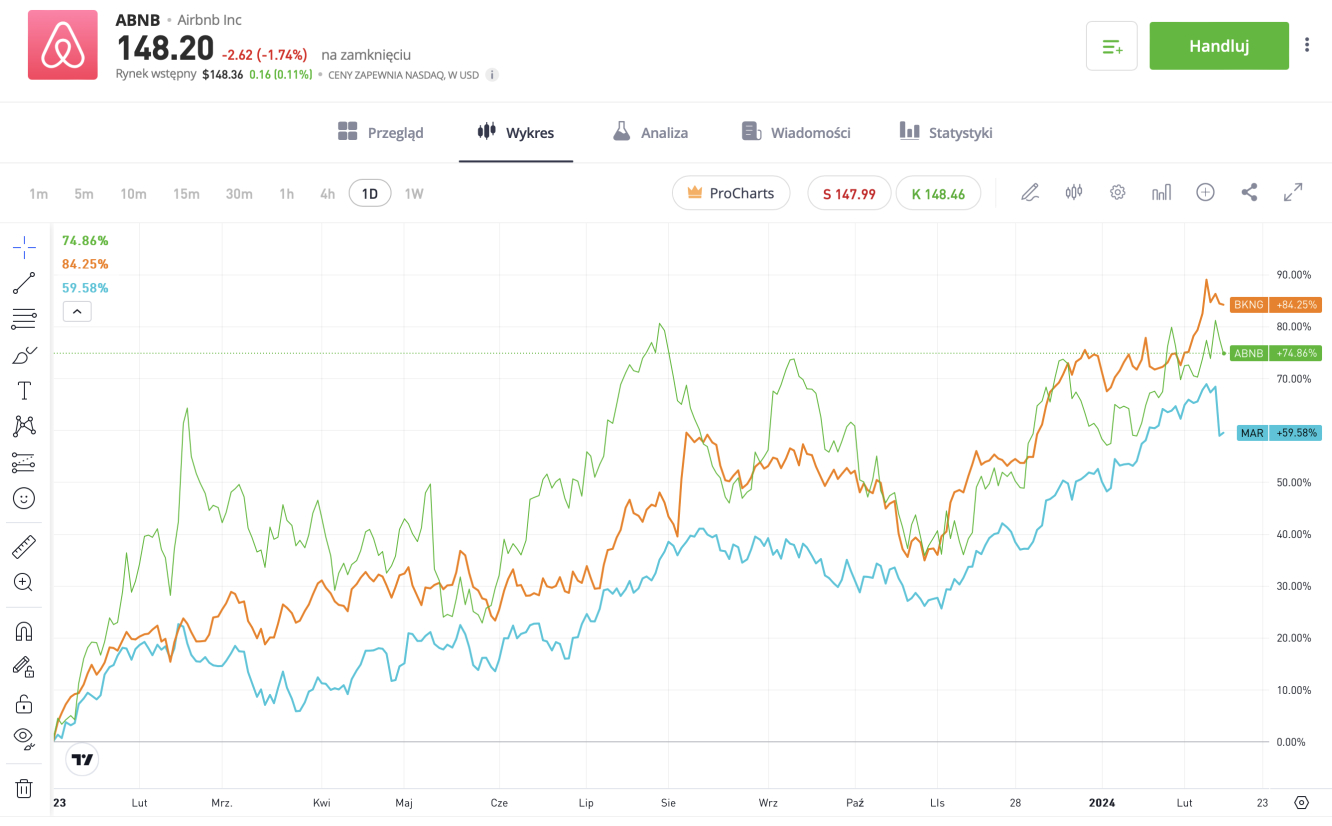1332x826 pixels.
Task: Select the brush drawing tool
Action: pyautogui.click(x=24, y=355)
